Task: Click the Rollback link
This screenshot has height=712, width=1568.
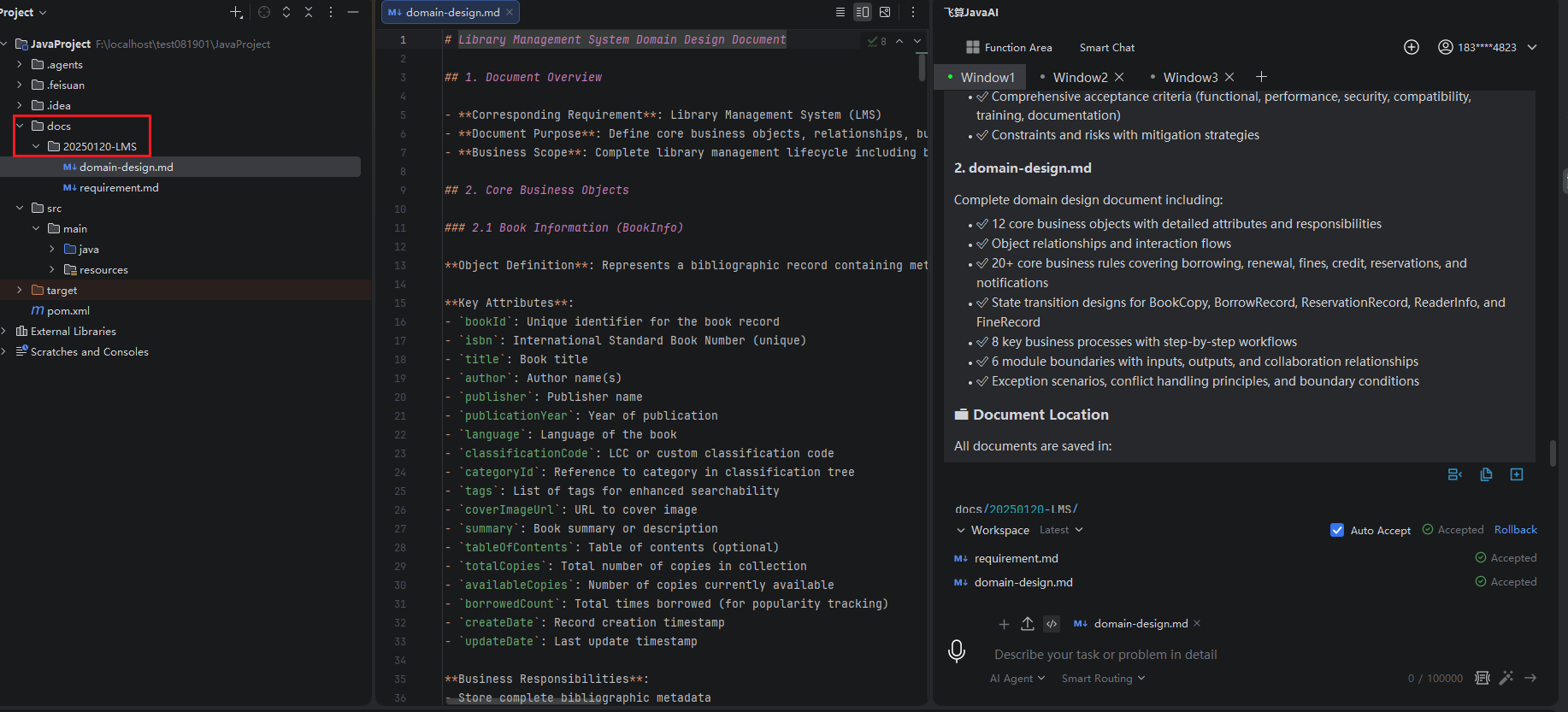Action: [x=1515, y=529]
